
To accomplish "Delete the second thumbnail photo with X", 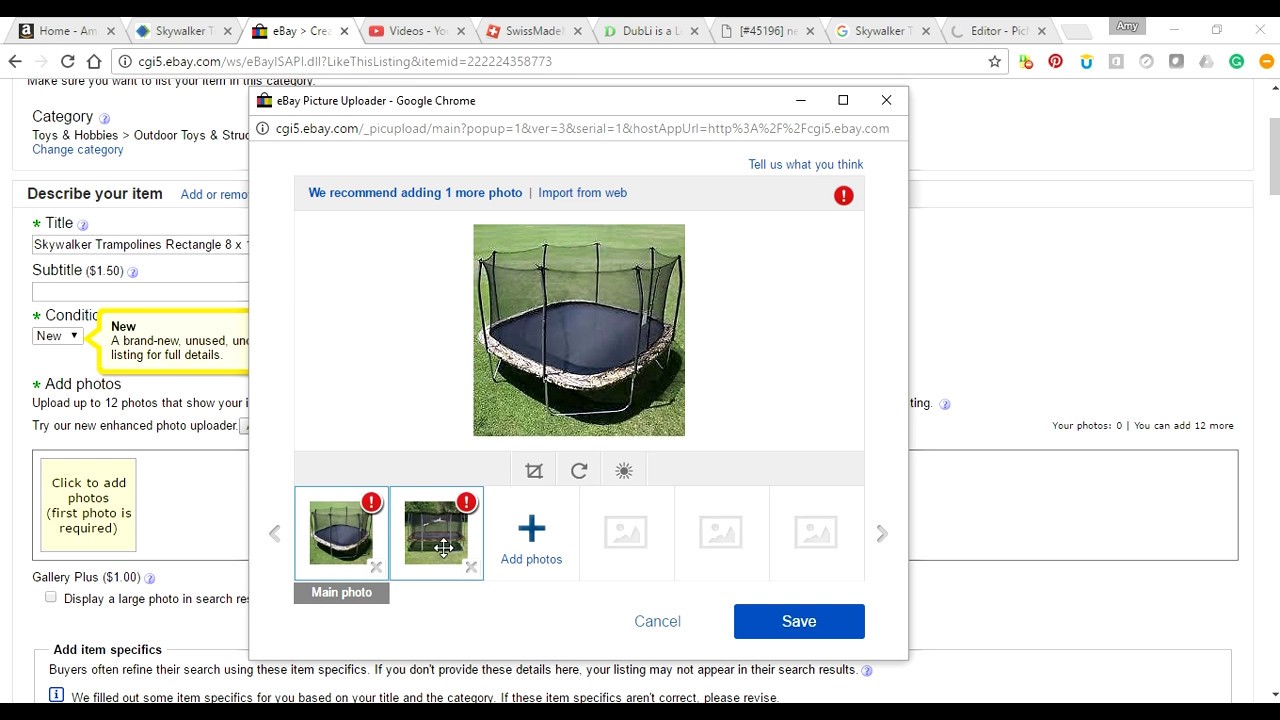I will click(x=471, y=568).
